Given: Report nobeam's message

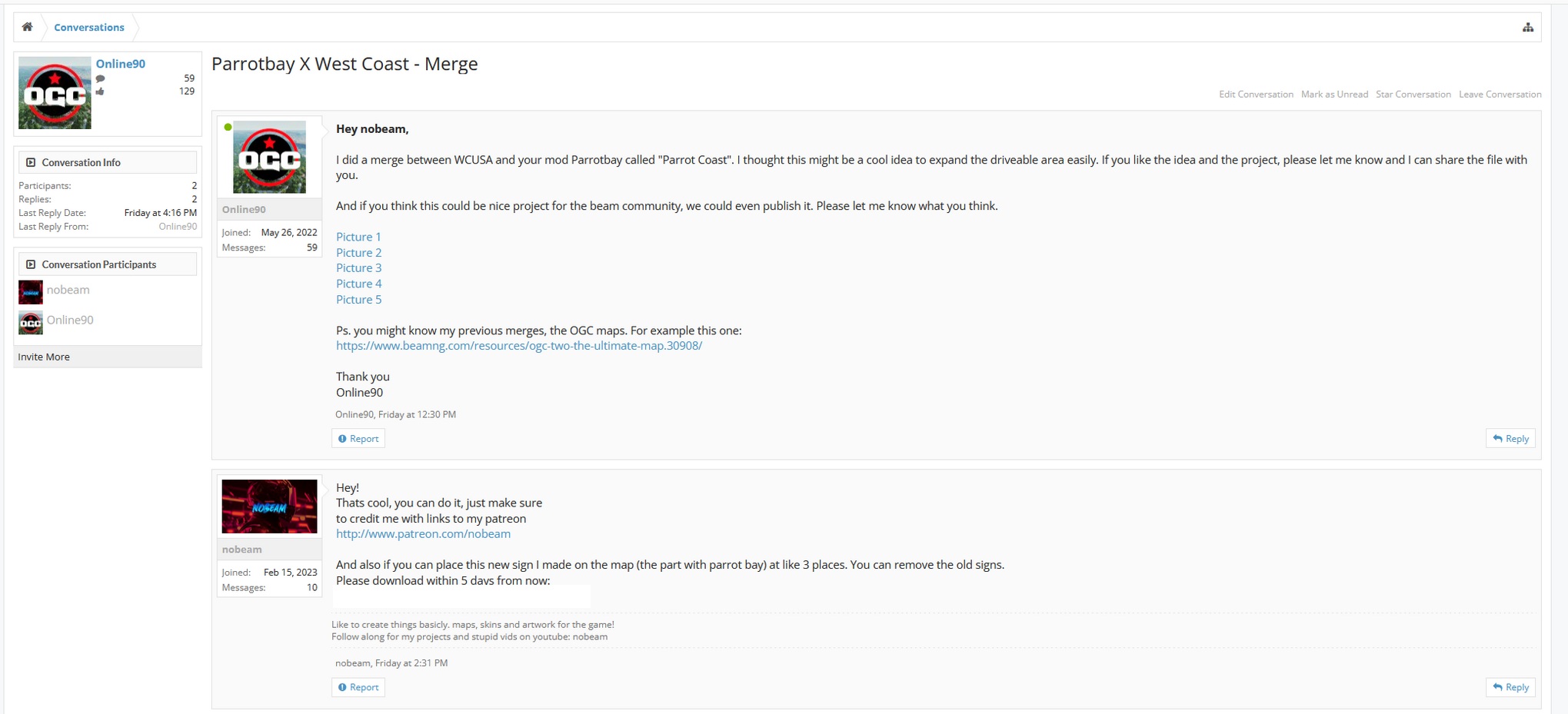Looking at the screenshot, I should click(358, 687).
